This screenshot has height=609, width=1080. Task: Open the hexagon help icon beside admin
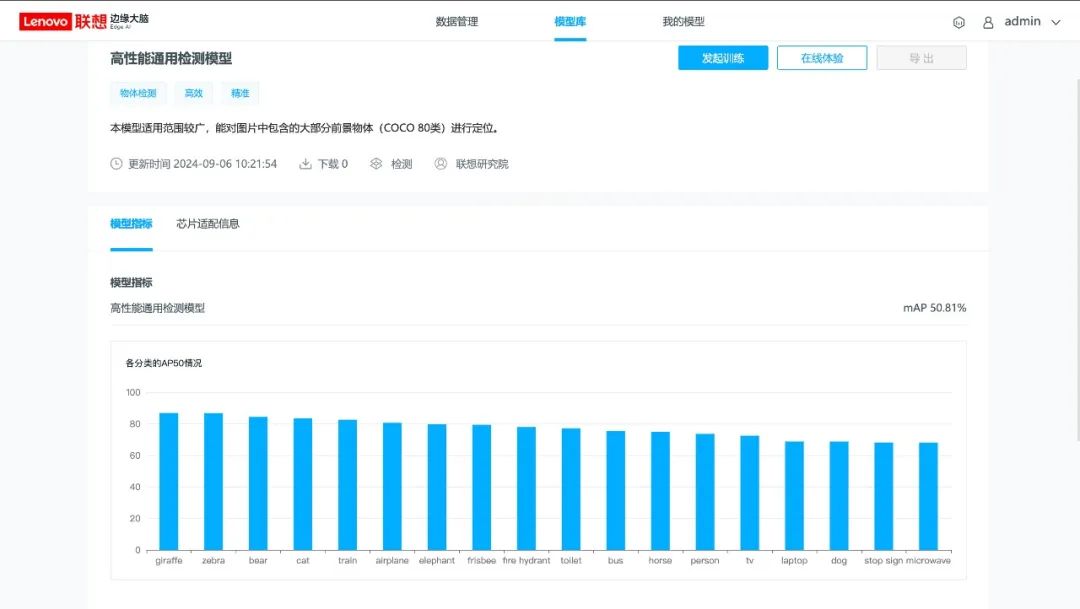(959, 22)
